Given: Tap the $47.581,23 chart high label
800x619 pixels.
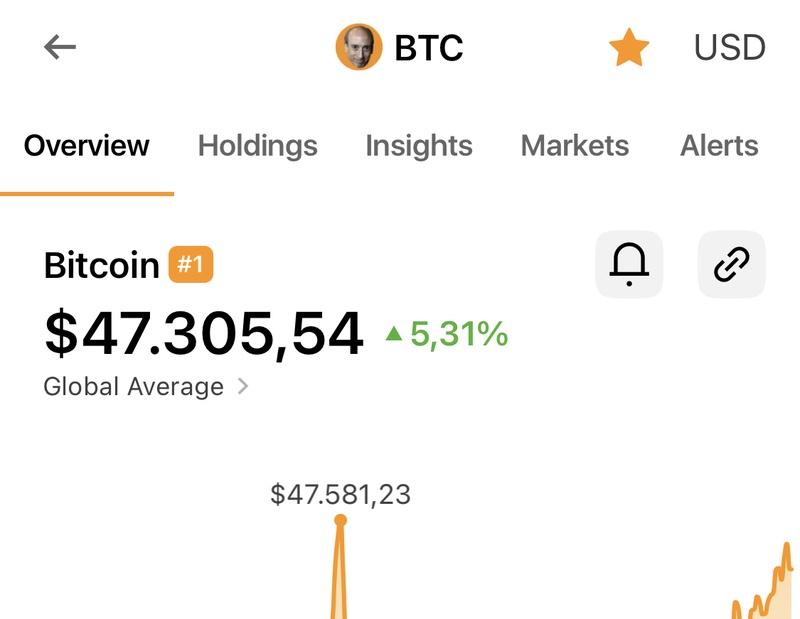Looking at the screenshot, I should tap(340, 494).
